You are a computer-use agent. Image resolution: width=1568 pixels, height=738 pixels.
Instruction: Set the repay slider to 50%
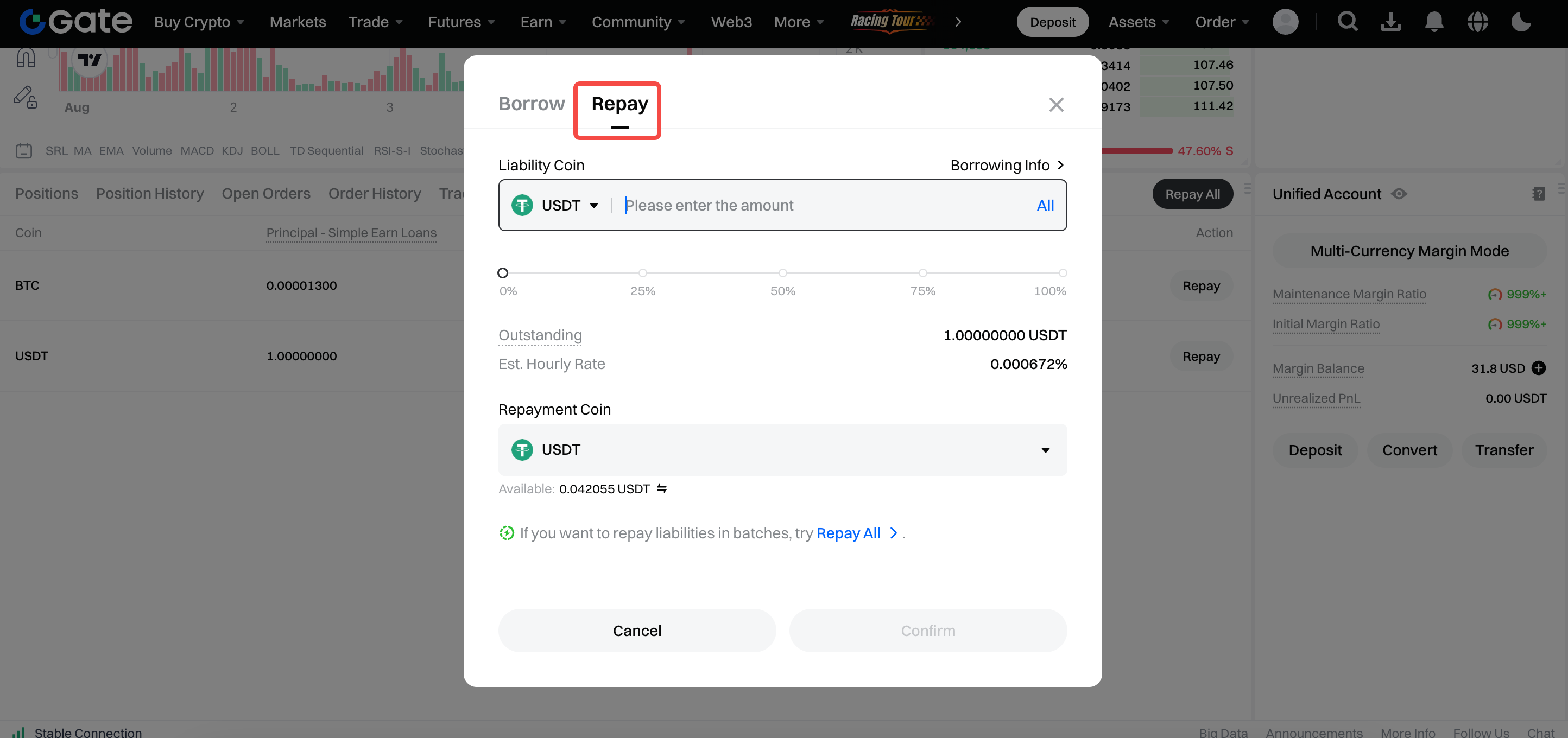coord(783,273)
